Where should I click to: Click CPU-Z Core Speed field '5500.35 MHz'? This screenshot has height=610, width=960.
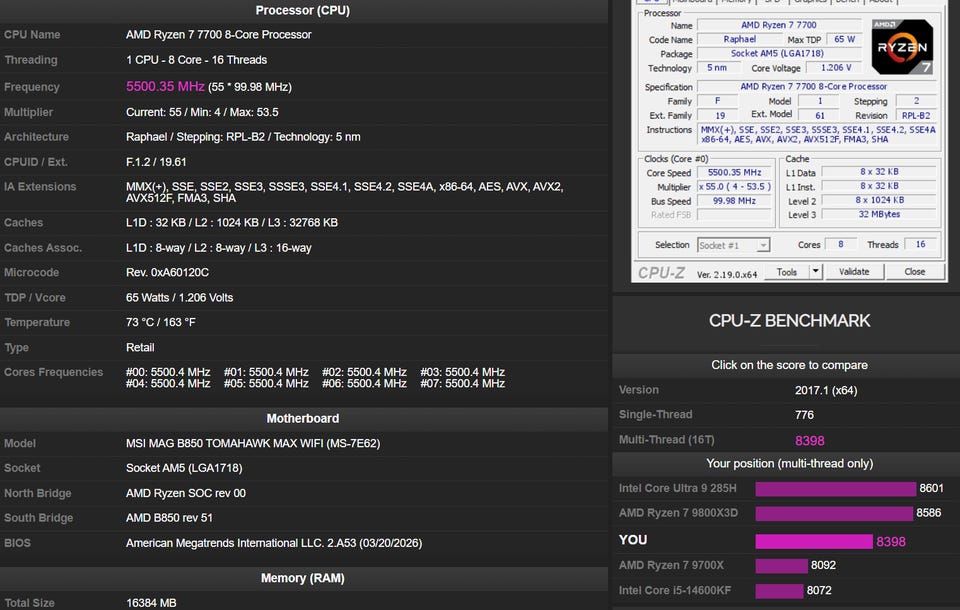pos(734,173)
